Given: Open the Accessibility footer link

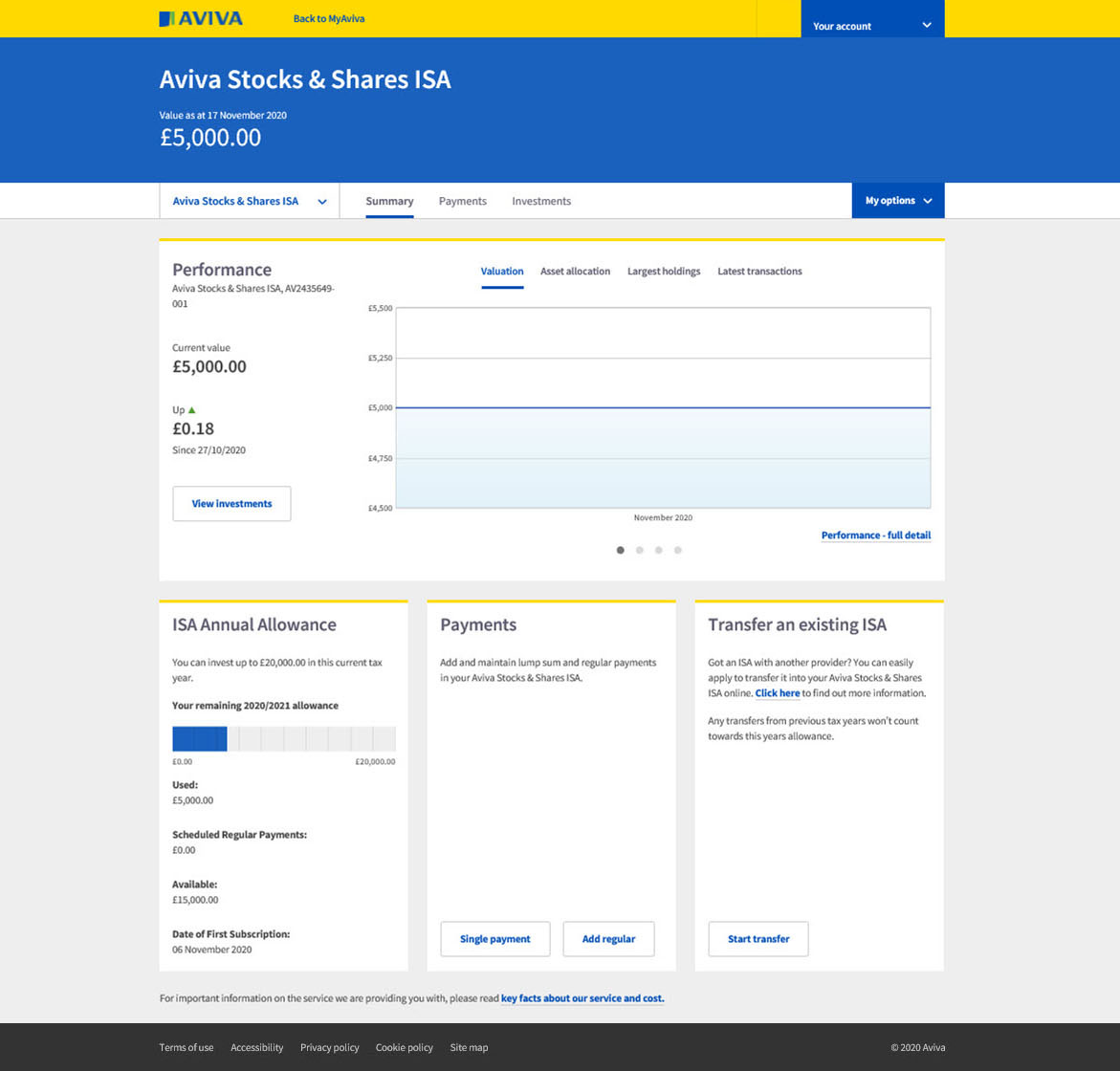Looking at the screenshot, I should [x=257, y=1047].
